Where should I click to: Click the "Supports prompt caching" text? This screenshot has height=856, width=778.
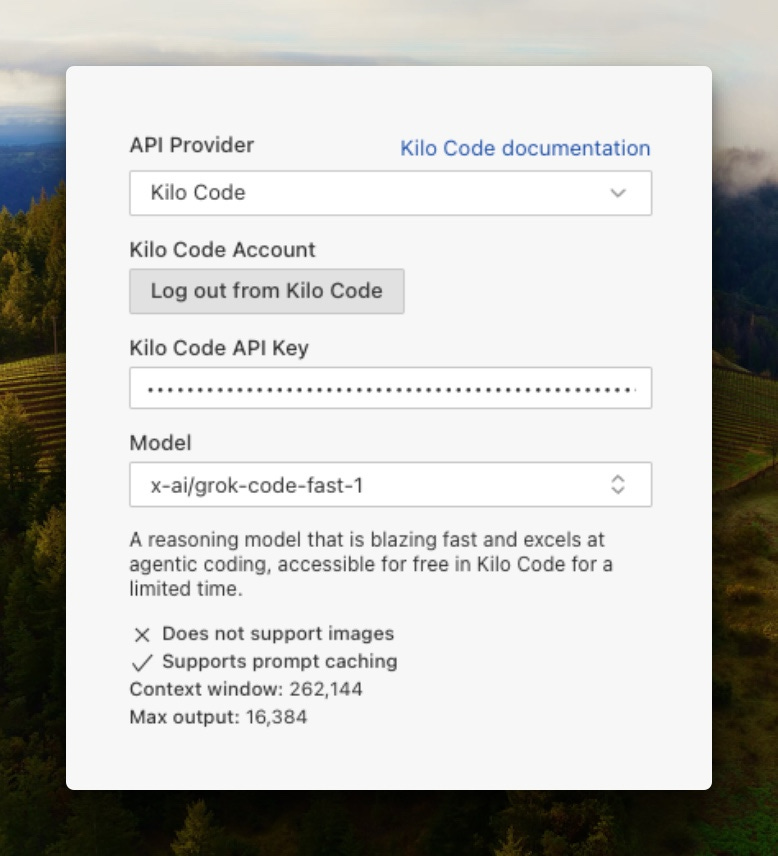pos(279,662)
